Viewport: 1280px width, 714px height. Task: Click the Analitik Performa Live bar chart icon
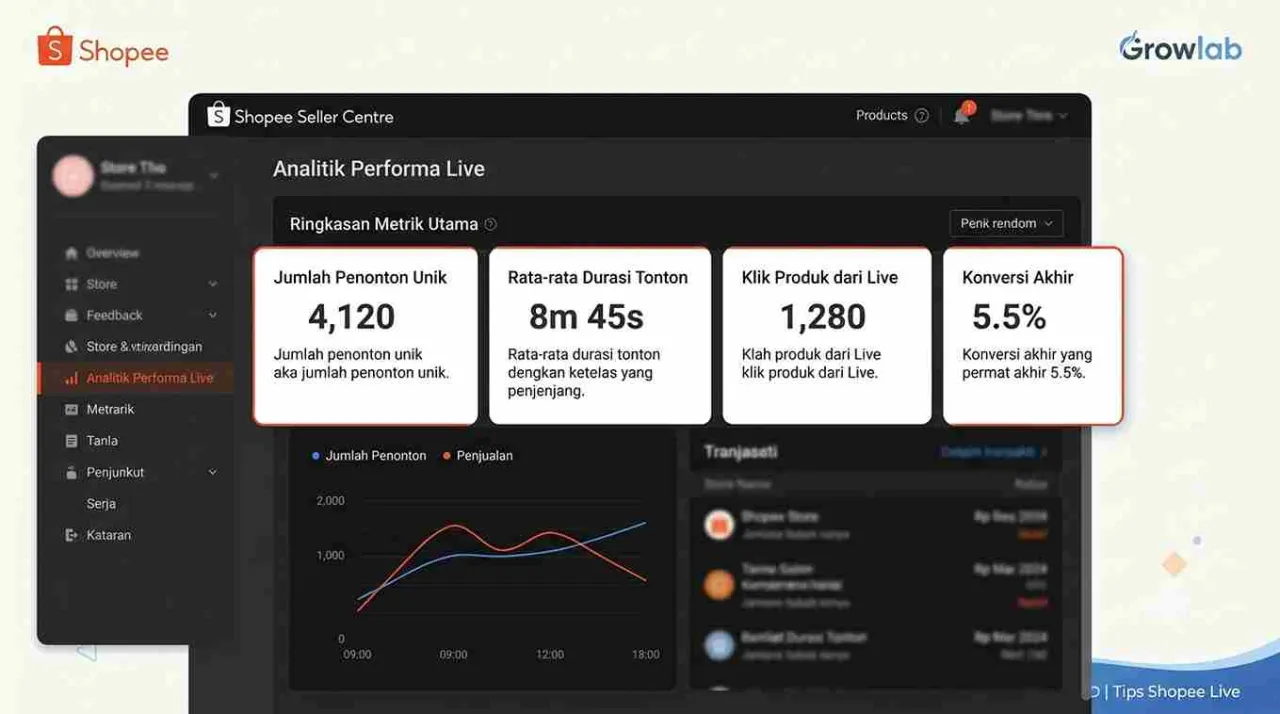click(x=71, y=378)
